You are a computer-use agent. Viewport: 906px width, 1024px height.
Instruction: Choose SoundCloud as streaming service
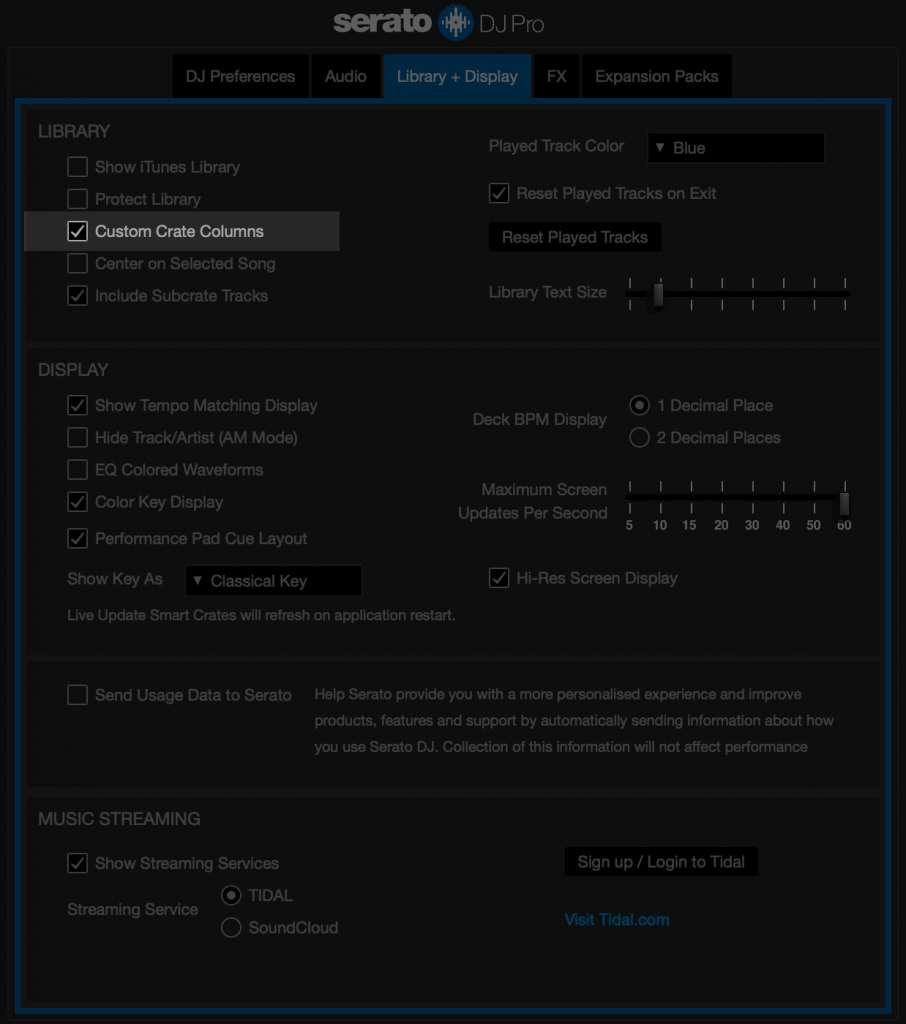(231, 928)
